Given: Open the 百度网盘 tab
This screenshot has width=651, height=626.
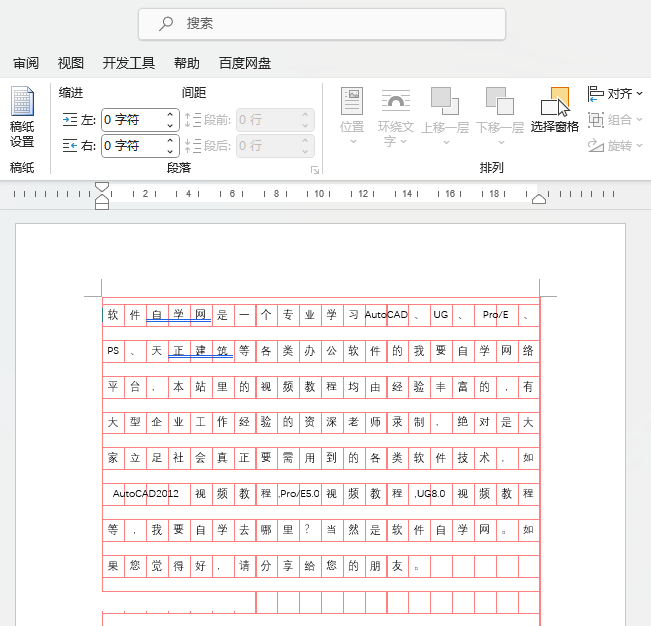Looking at the screenshot, I should (245, 63).
